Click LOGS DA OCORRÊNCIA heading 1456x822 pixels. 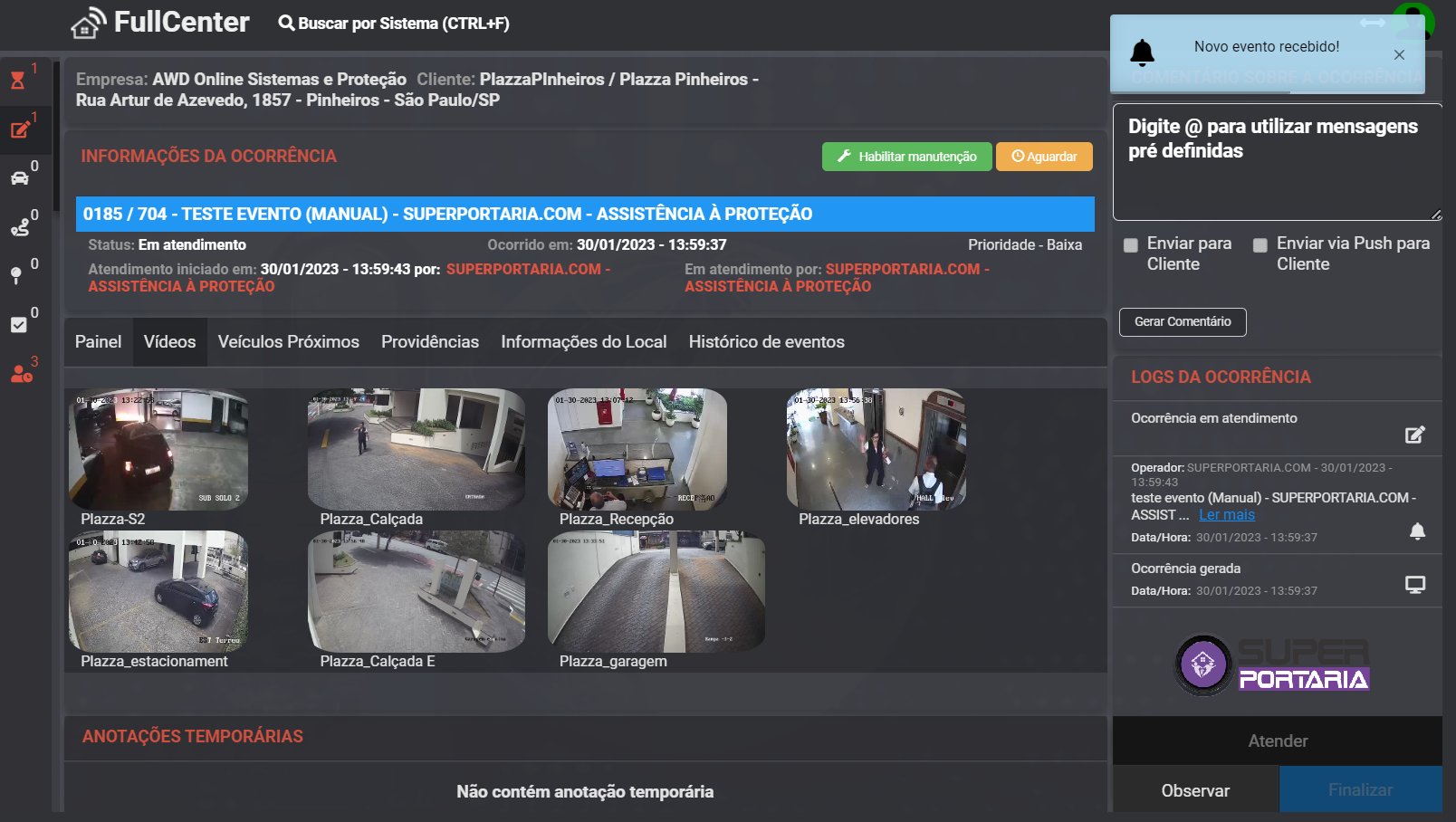coord(1221,378)
